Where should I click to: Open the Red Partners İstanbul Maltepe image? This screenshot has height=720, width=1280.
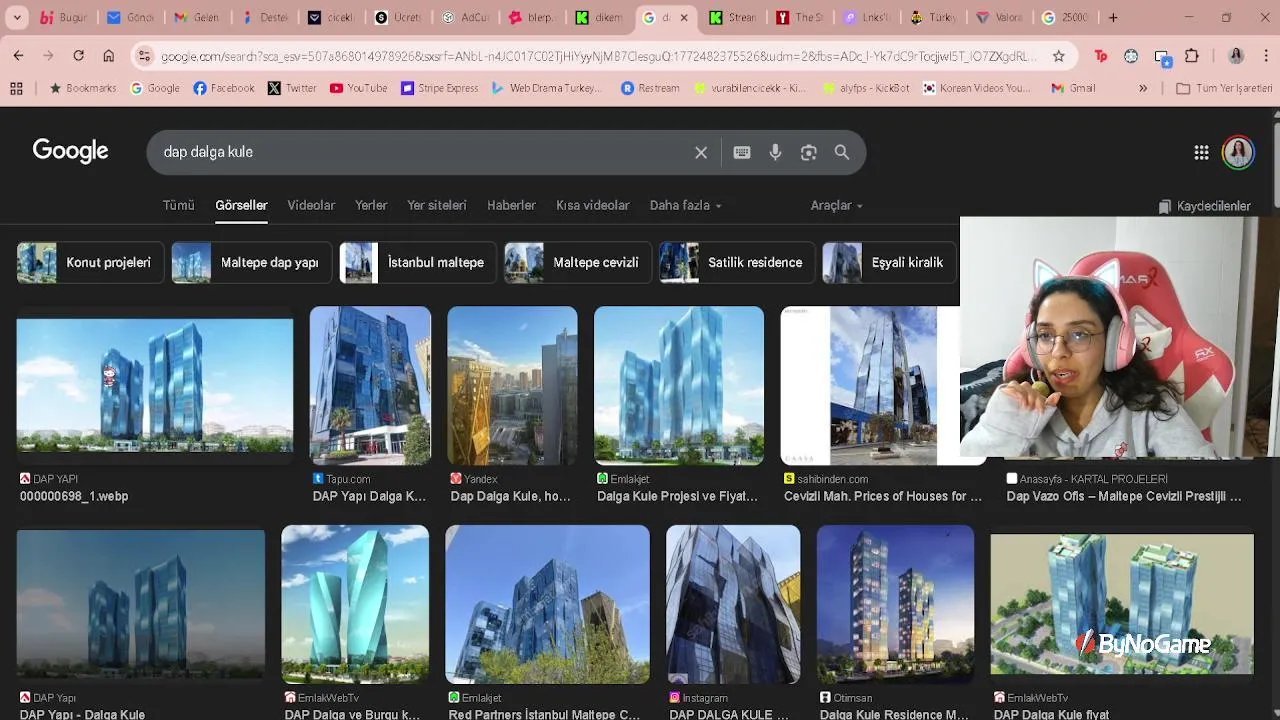tap(547, 604)
